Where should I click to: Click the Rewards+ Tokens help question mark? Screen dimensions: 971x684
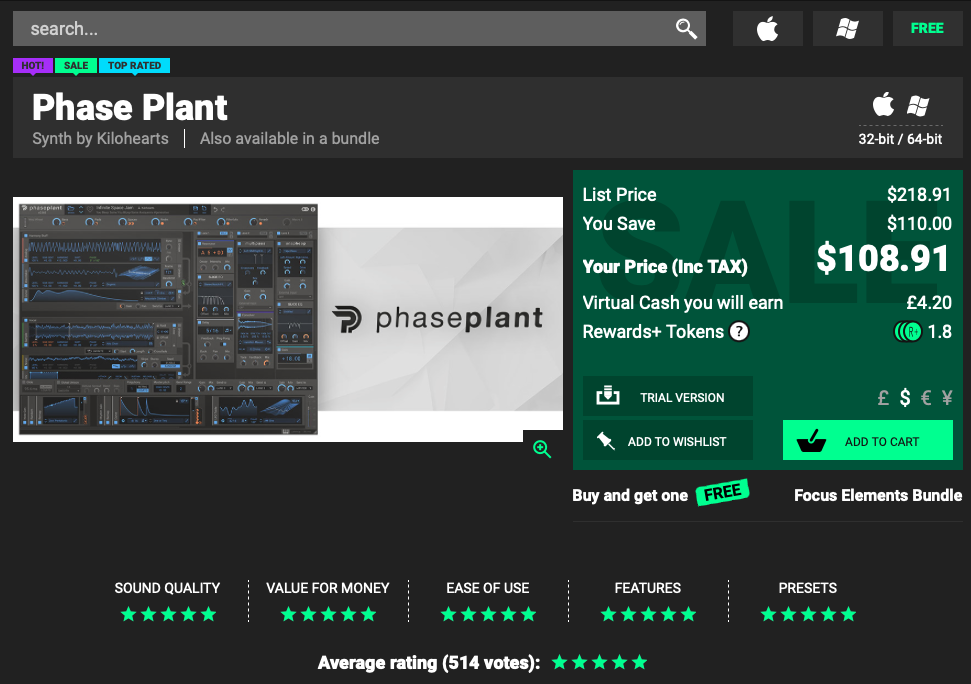coord(739,332)
